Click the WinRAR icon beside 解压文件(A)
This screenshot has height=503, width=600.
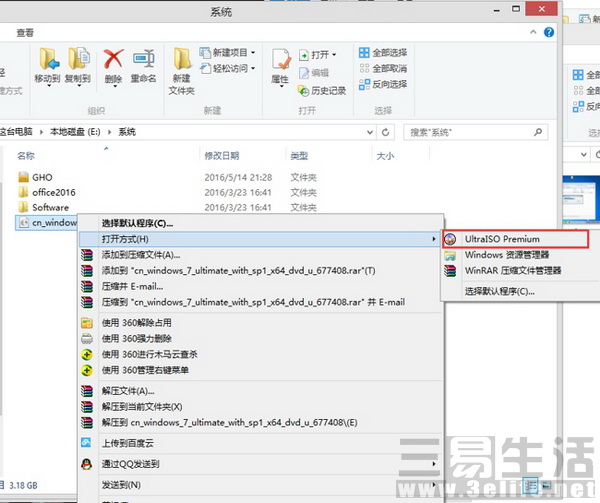(x=87, y=391)
